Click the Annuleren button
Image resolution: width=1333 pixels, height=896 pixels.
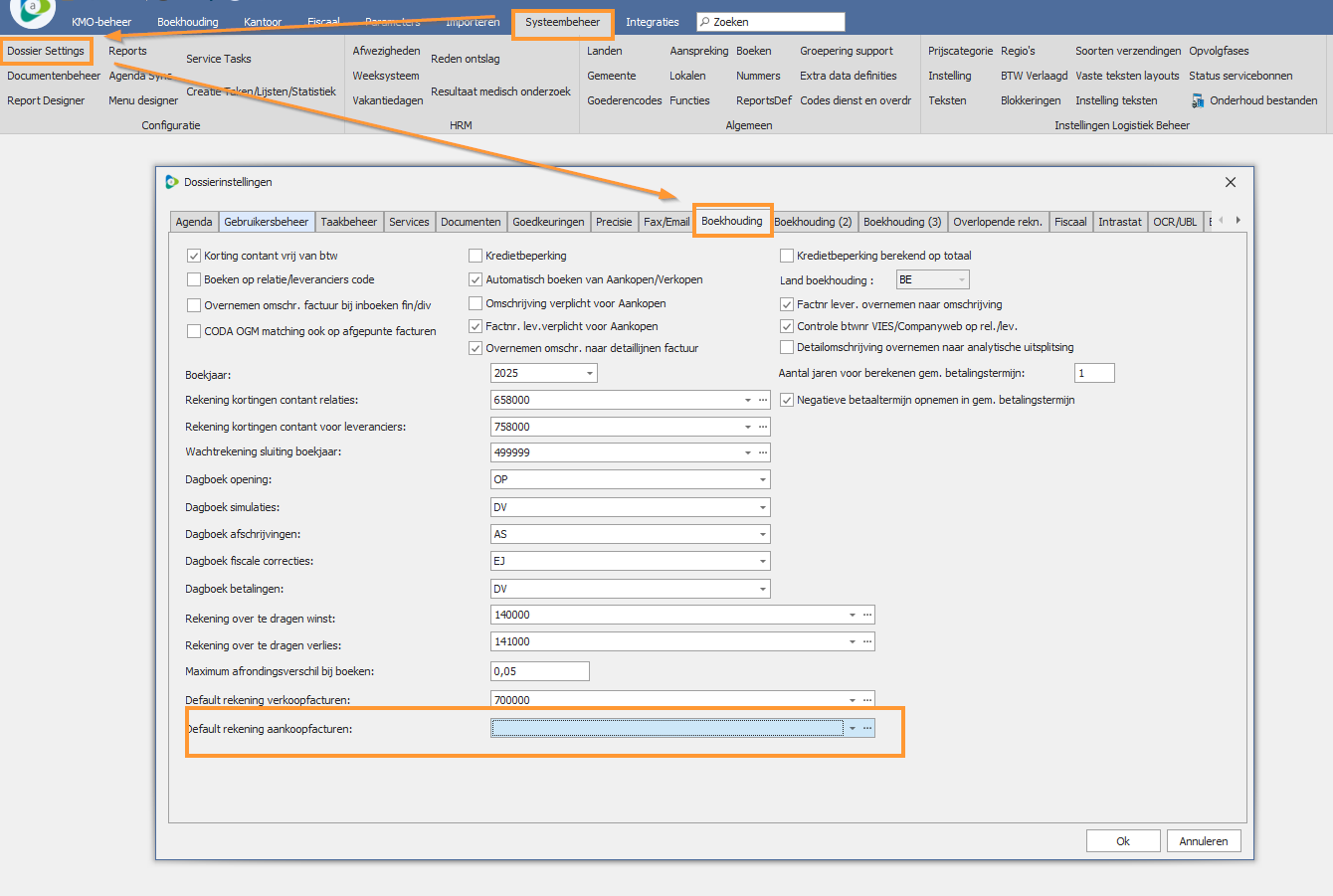click(1203, 841)
